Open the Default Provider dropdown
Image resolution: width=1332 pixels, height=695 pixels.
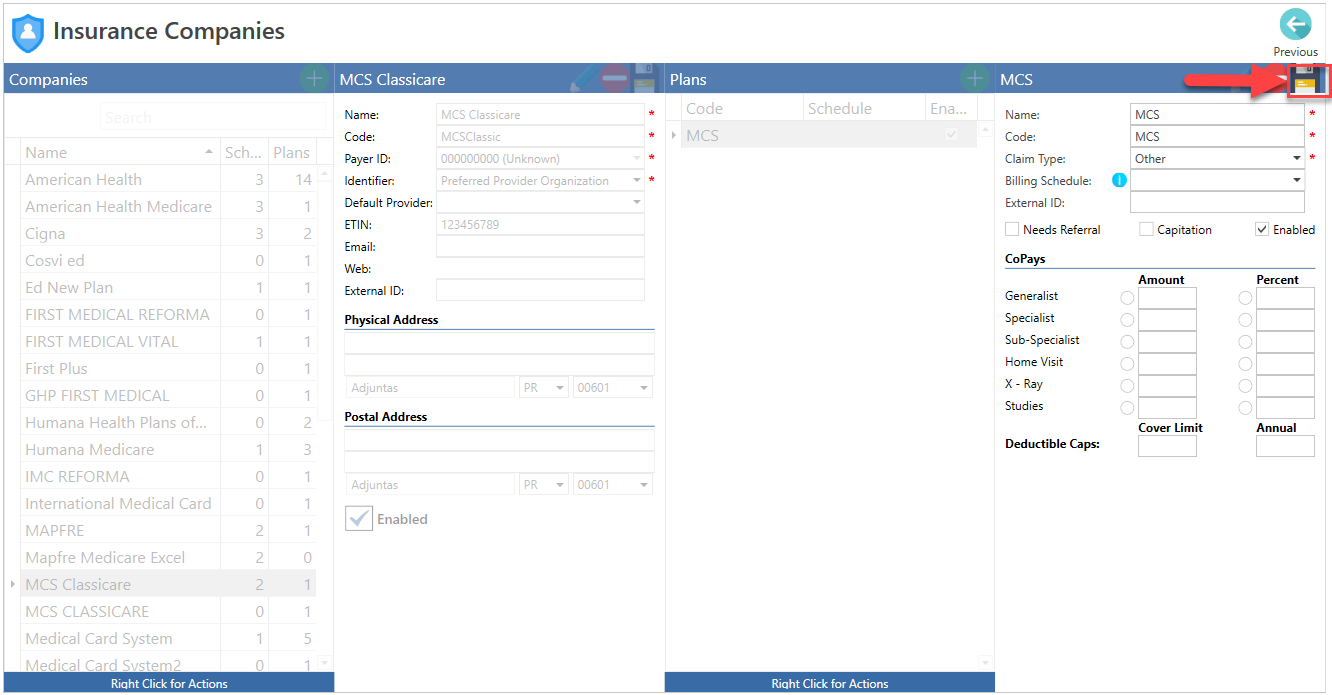(x=637, y=202)
